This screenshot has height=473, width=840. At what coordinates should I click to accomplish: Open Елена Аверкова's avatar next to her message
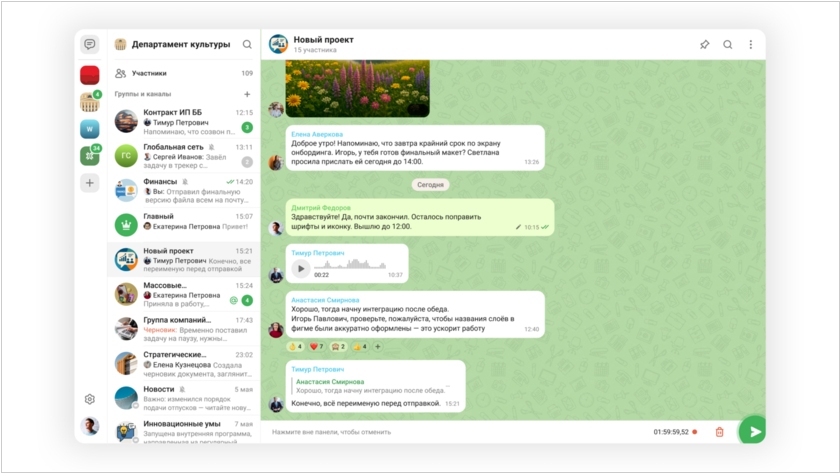276,162
